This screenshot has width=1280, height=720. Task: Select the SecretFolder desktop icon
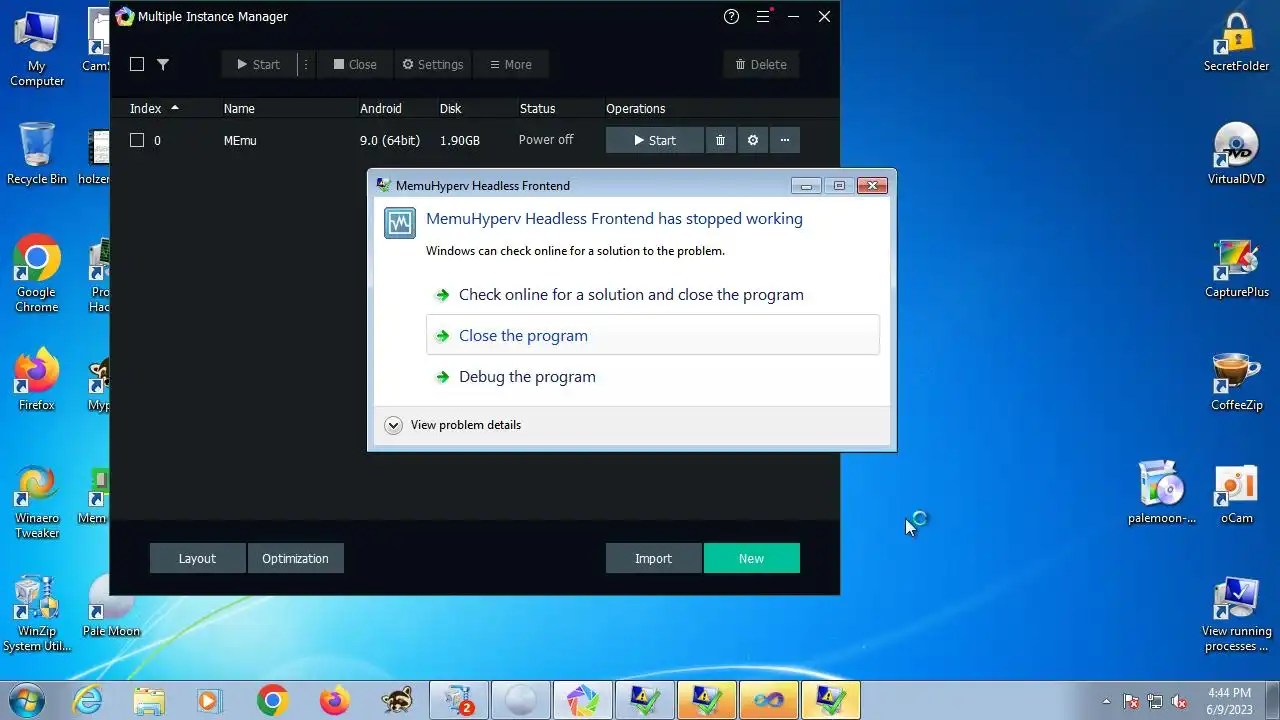coord(1236,42)
